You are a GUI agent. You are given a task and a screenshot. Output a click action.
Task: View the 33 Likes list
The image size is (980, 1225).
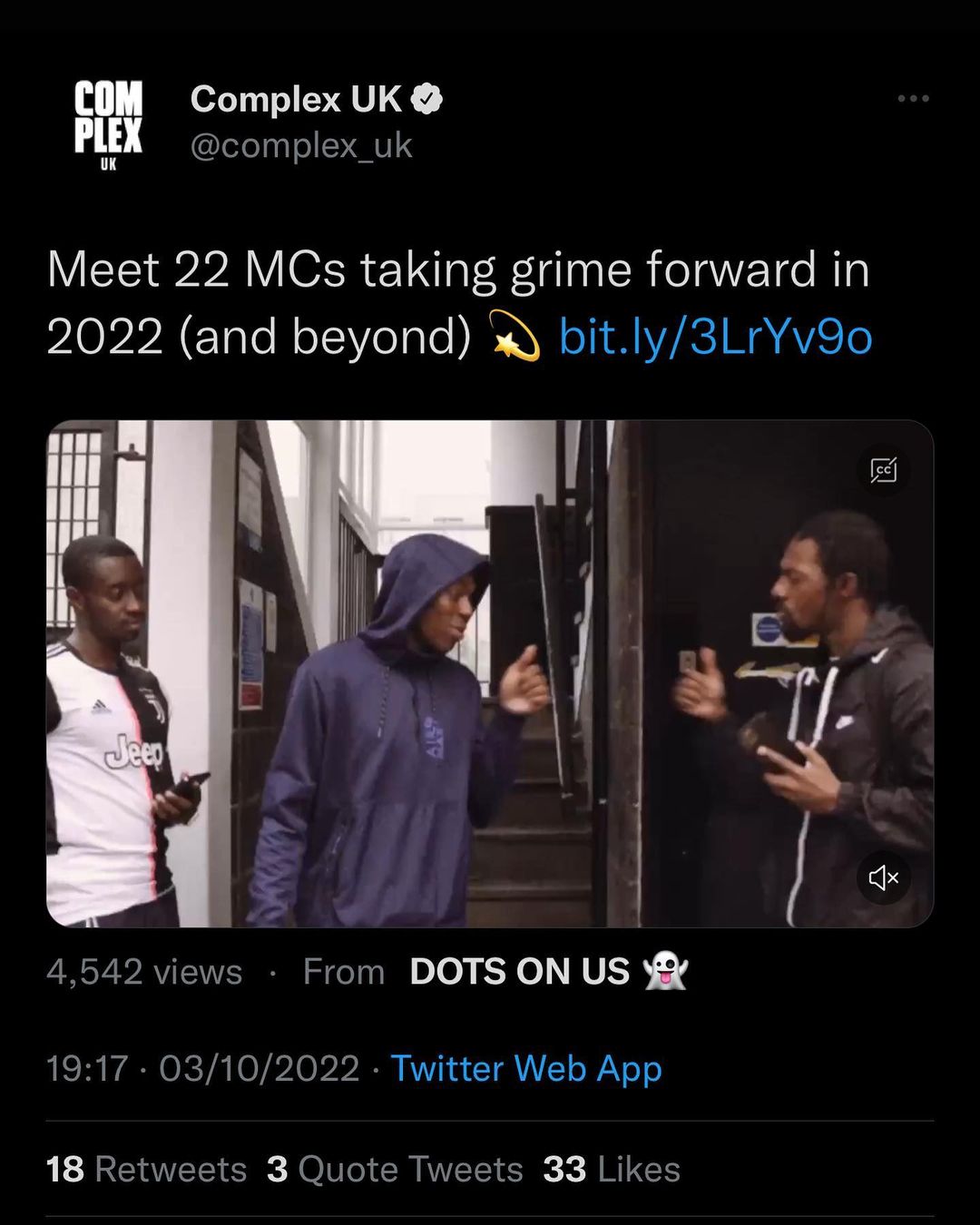(612, 1170)
